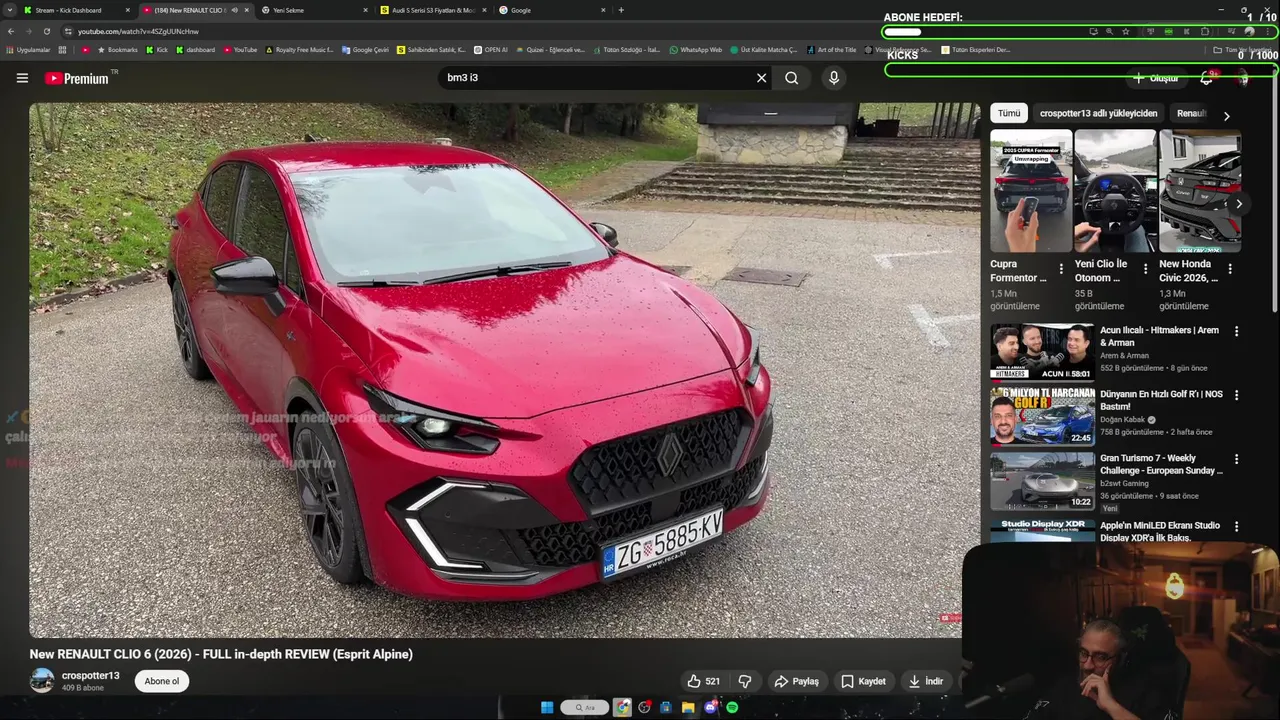
Task: Open the Doğan Kabak channel name
Action: click(x=1122, y=420)
